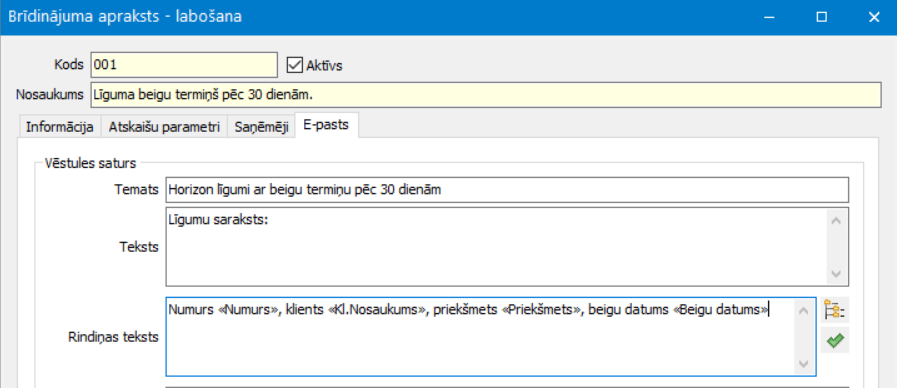Close the Brīdinājuma apraksts window

874,17
